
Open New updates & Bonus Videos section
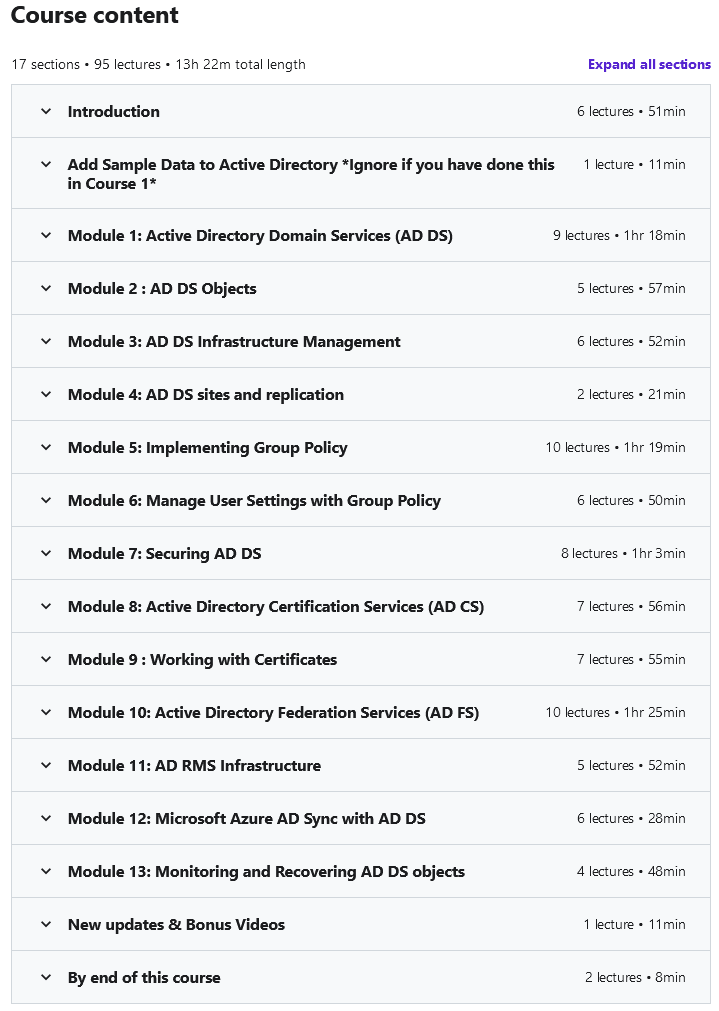click(x=360, y=925)
